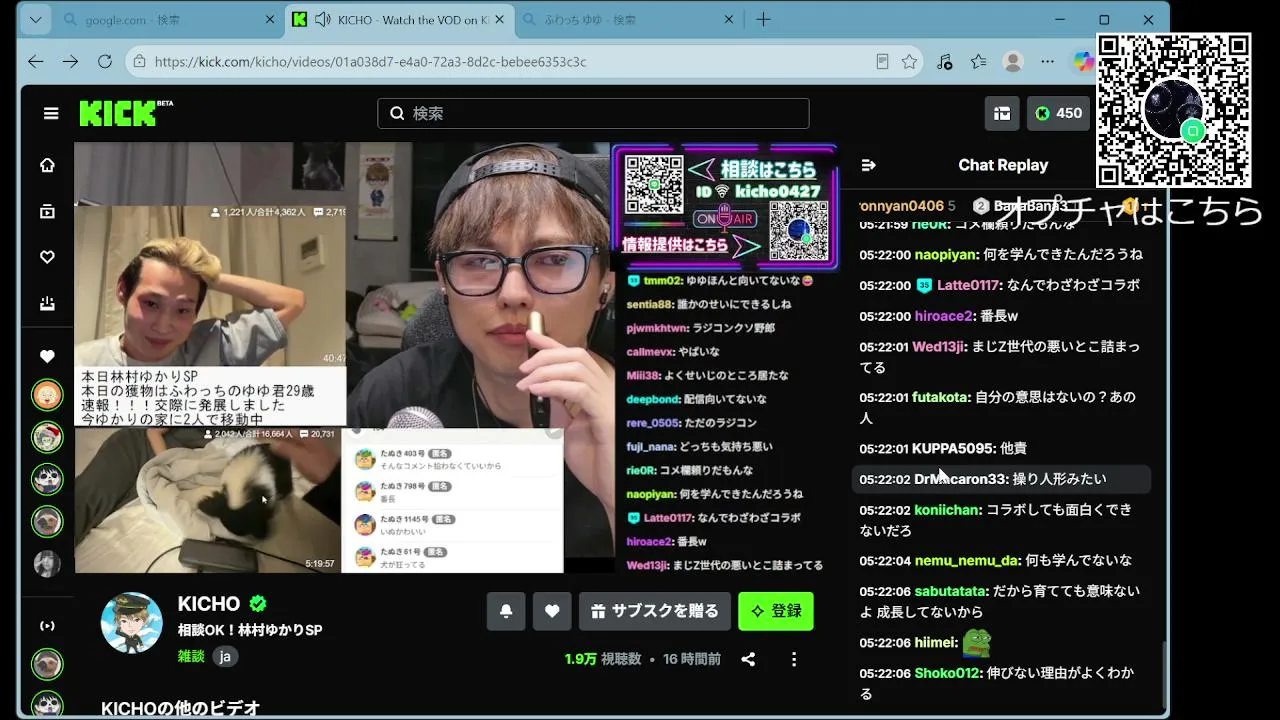Image resolution: width=1280 pixels, height=720 pixels.
Task: Open the browser favorites list icon
Action: [979, 61]
